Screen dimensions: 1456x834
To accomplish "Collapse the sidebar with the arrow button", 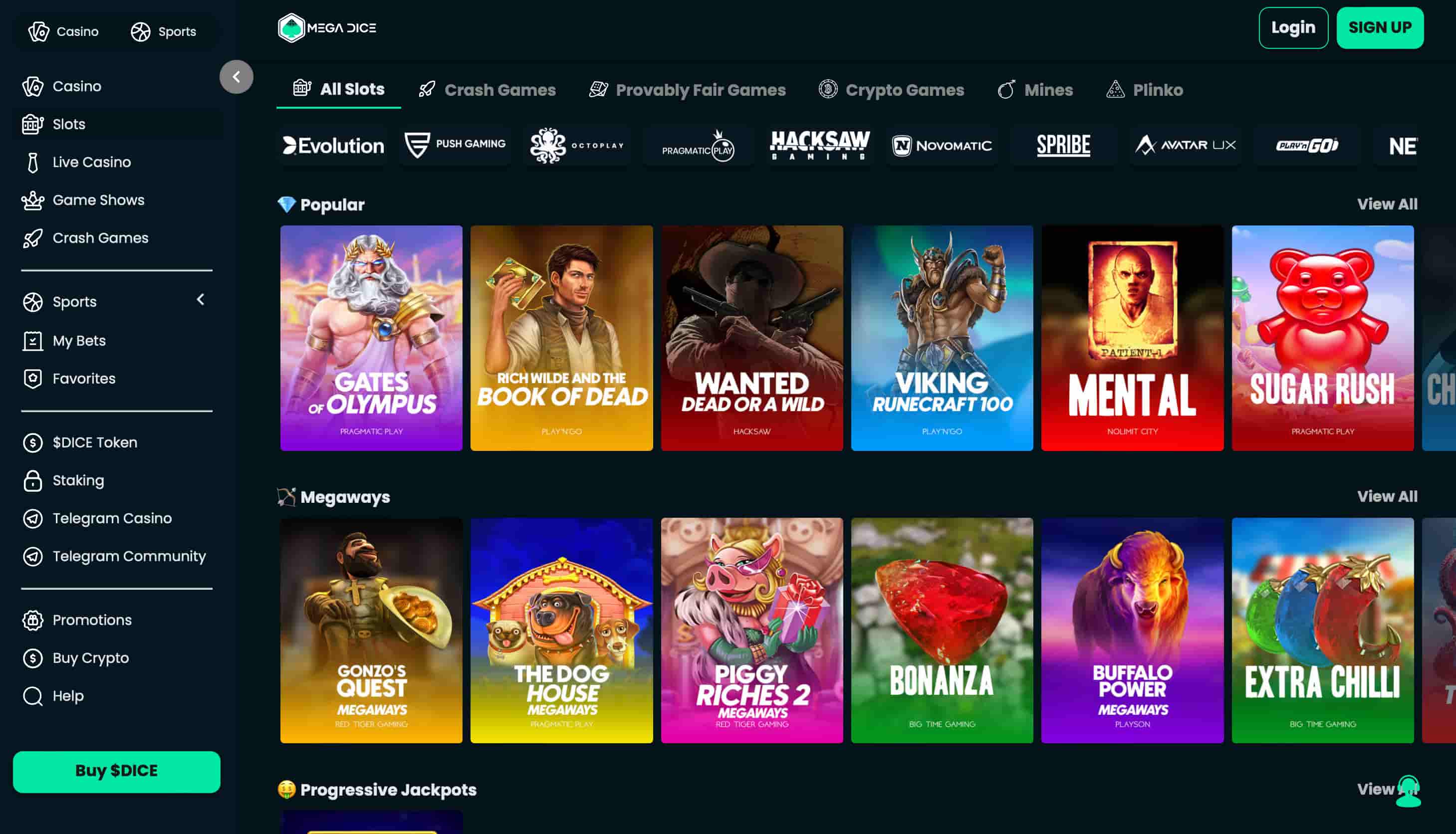I will 236,77.
